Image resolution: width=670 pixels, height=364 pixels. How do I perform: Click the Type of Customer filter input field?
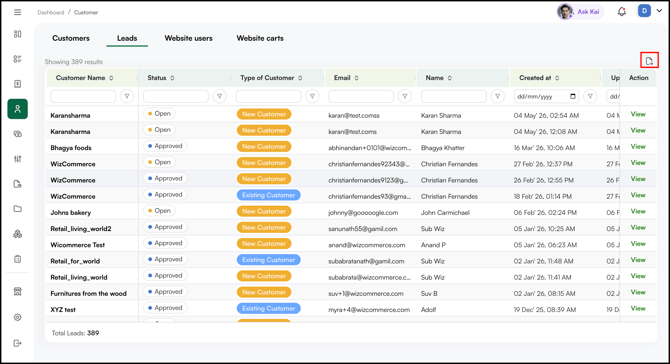[268, 96]
